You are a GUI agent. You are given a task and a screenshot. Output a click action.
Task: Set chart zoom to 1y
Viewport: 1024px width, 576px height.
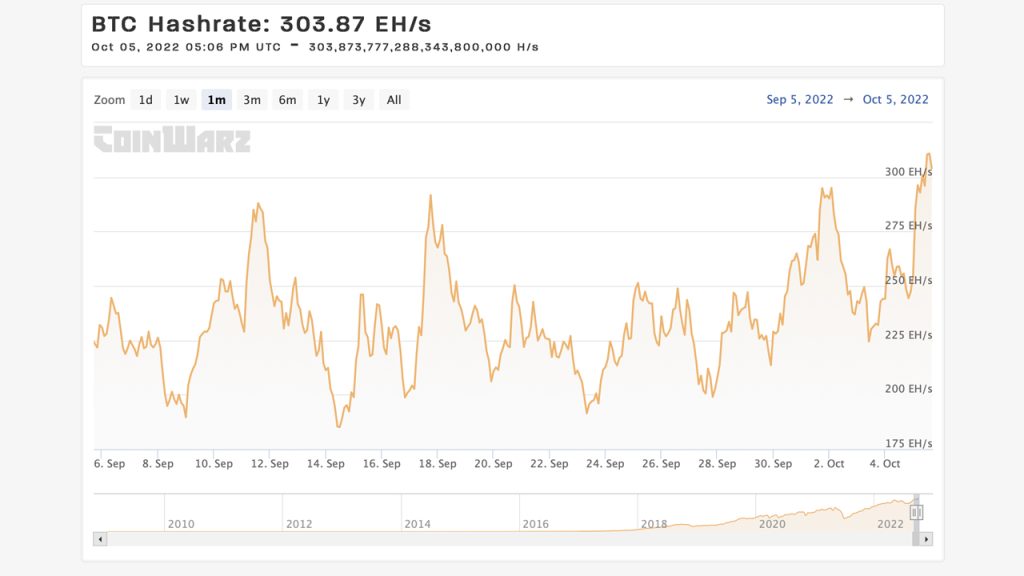(x=323, y=100)
